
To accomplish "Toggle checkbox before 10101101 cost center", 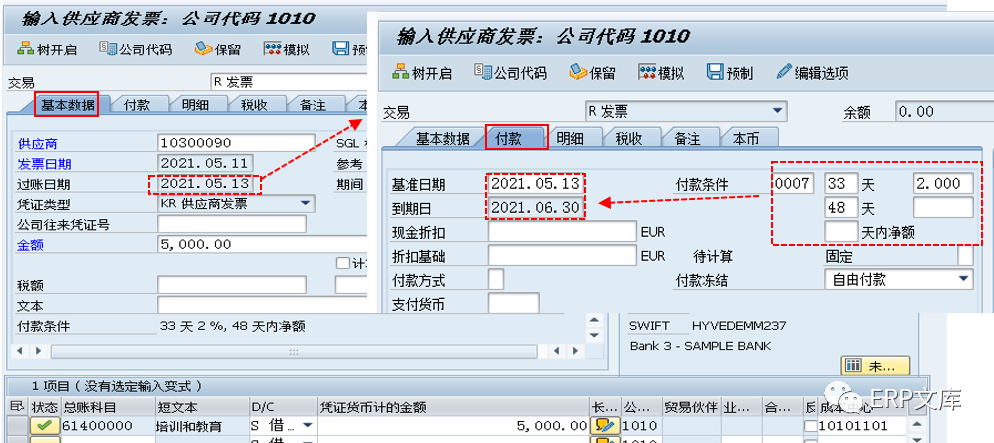I will 811,425.
